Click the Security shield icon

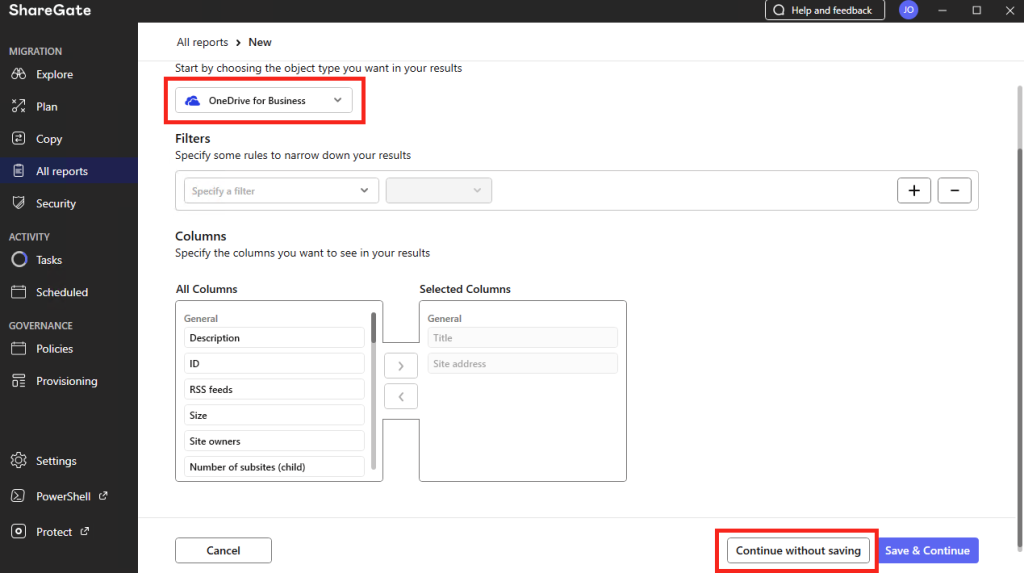(x=18, y=203)
